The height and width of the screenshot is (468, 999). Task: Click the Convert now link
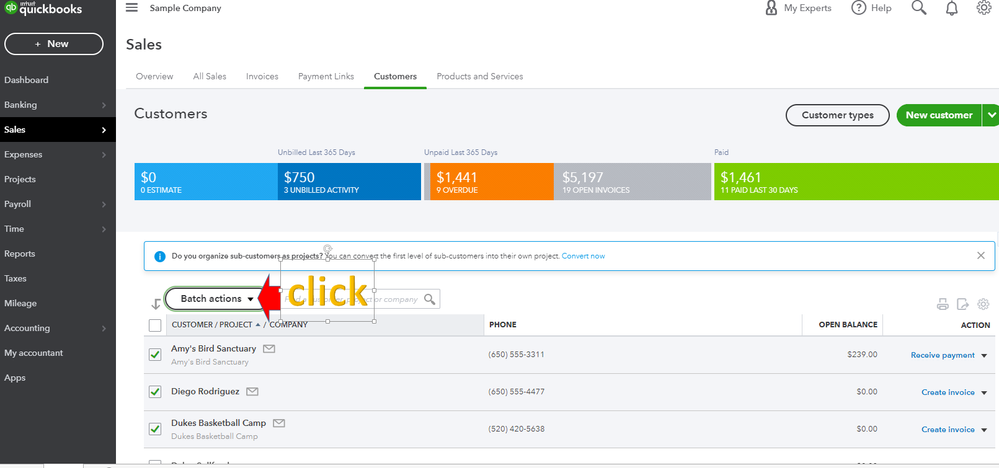click(x=583, y=256)
